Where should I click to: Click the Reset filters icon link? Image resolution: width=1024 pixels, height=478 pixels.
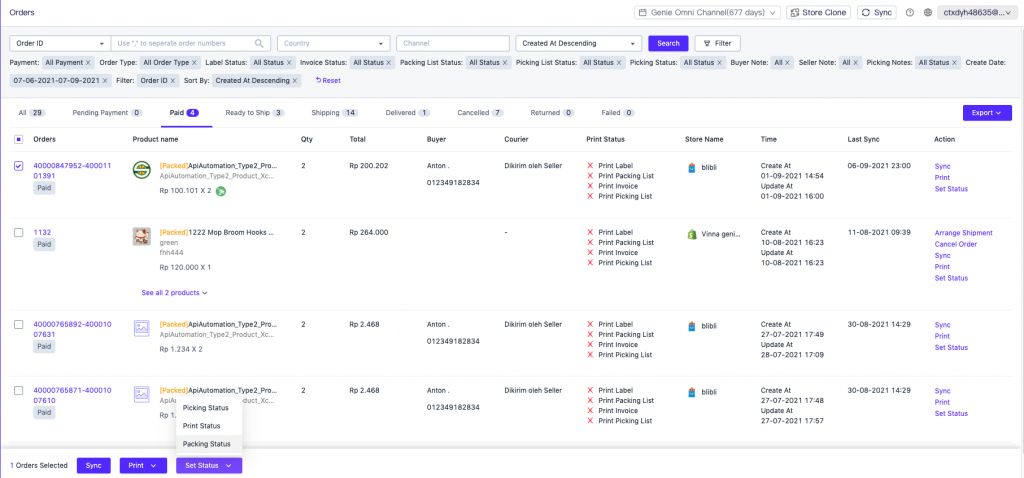(327, 80)
